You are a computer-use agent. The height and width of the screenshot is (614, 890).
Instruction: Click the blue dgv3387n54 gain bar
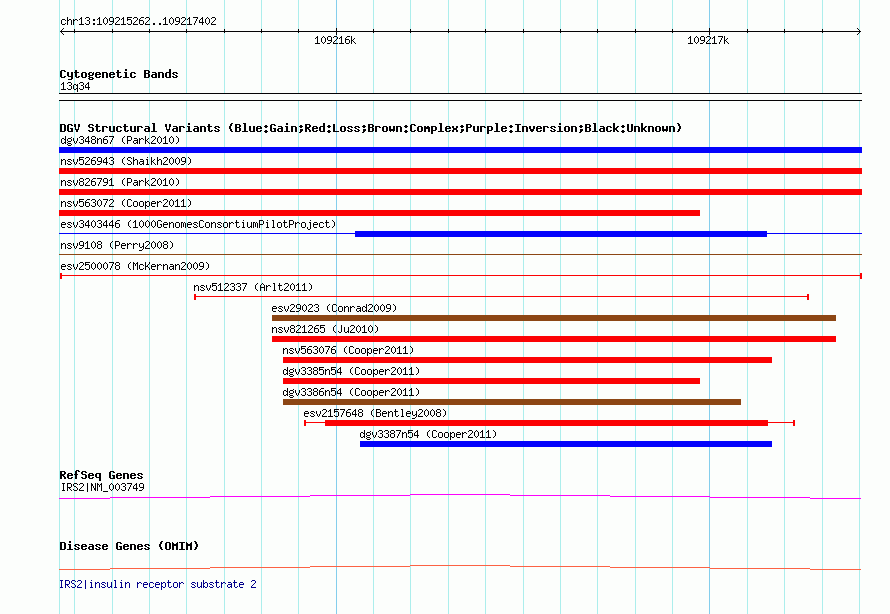tap(566, 444)
